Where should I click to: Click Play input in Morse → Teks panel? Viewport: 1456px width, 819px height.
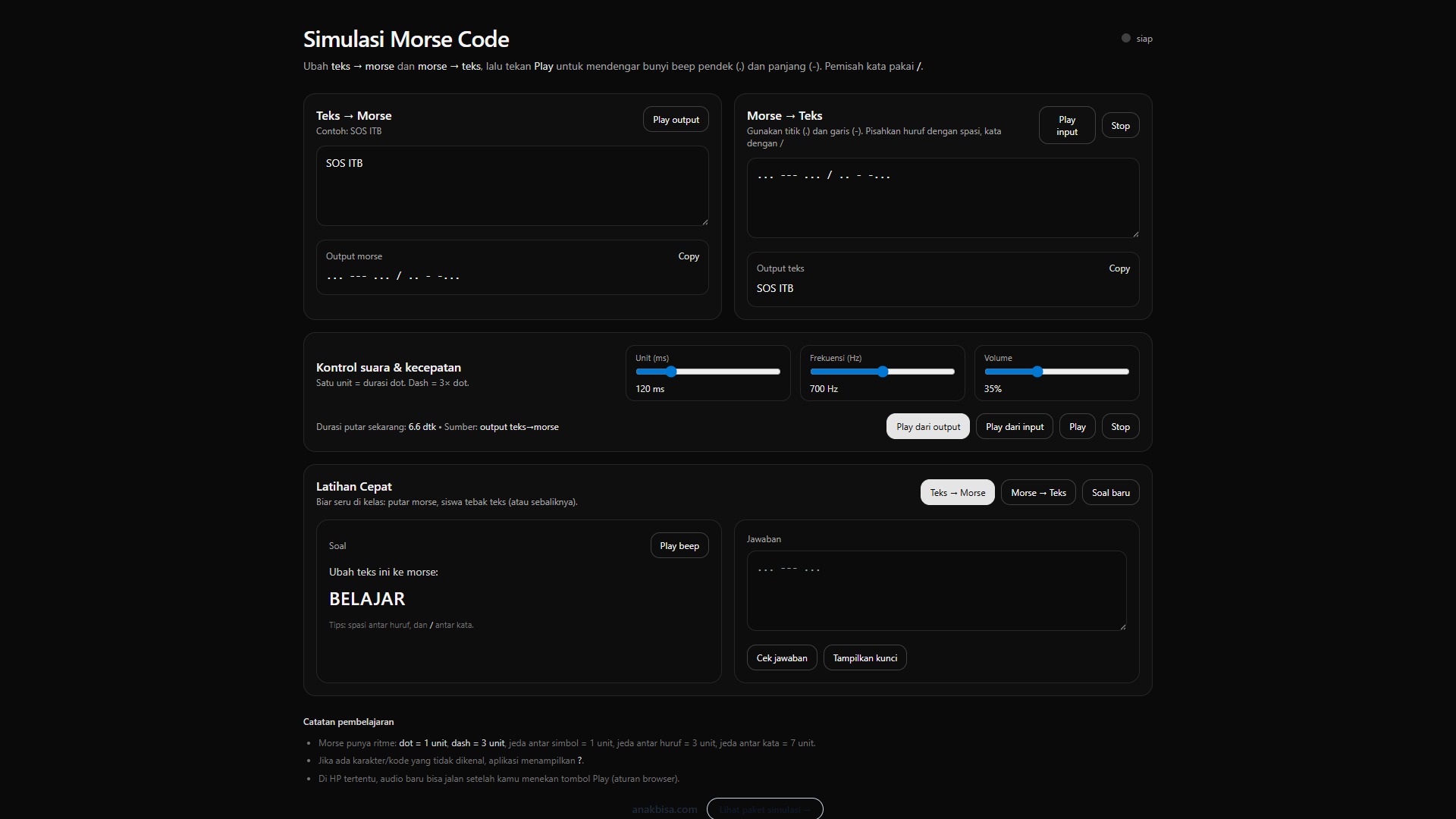pyautogui.click(x=1067, y=126)
